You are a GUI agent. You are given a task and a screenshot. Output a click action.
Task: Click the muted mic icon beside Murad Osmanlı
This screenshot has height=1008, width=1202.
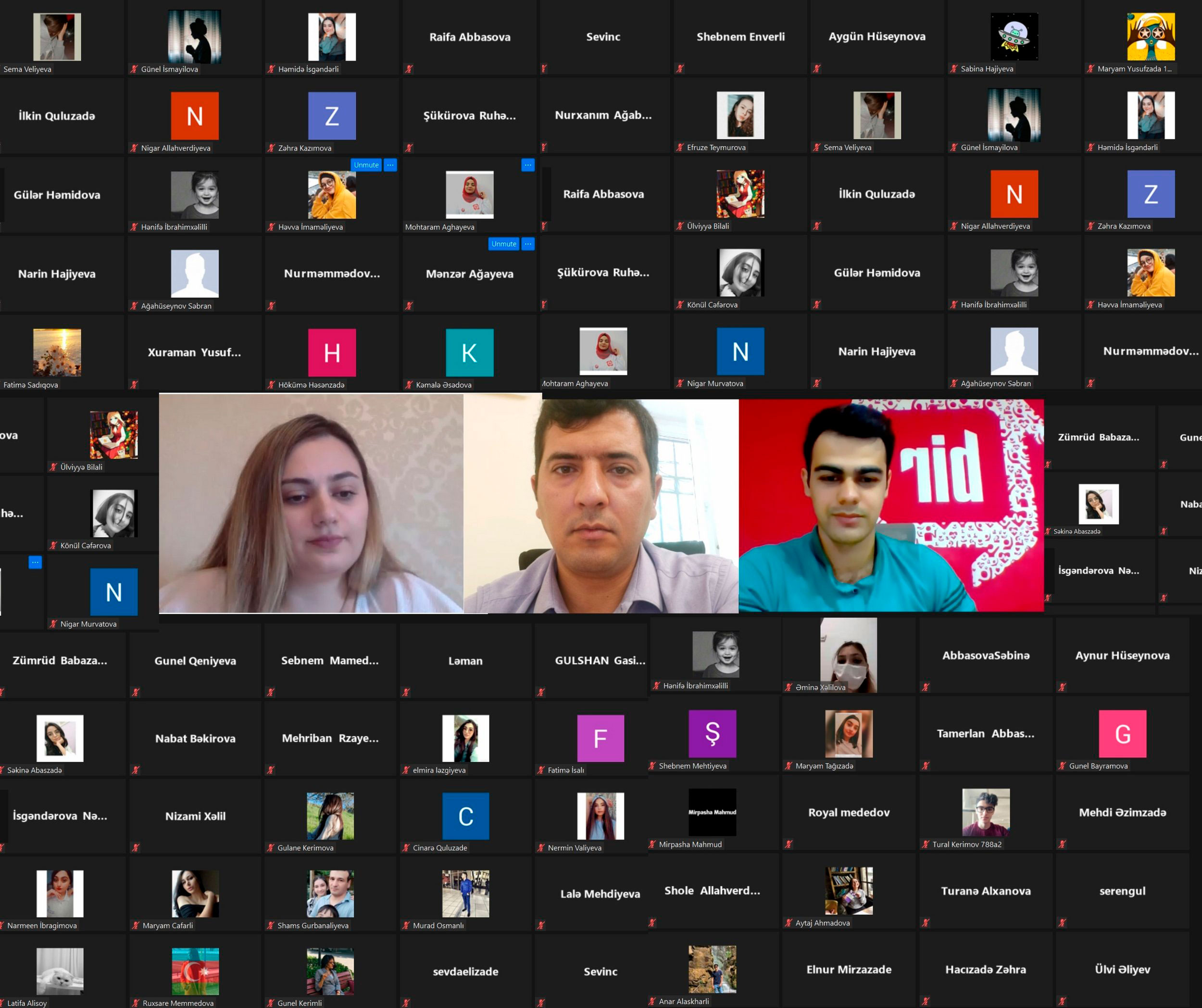coord(406,925)
